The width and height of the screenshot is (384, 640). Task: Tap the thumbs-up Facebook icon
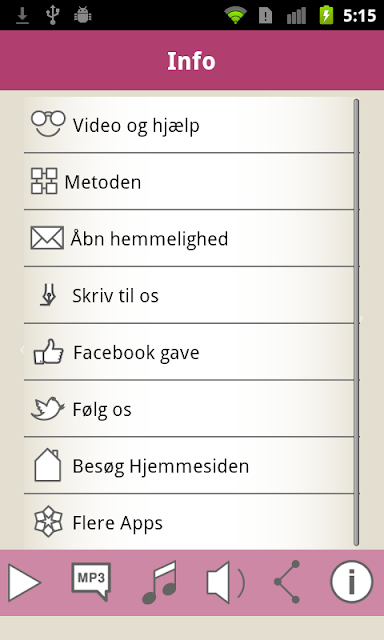click(x=49, y=351)
